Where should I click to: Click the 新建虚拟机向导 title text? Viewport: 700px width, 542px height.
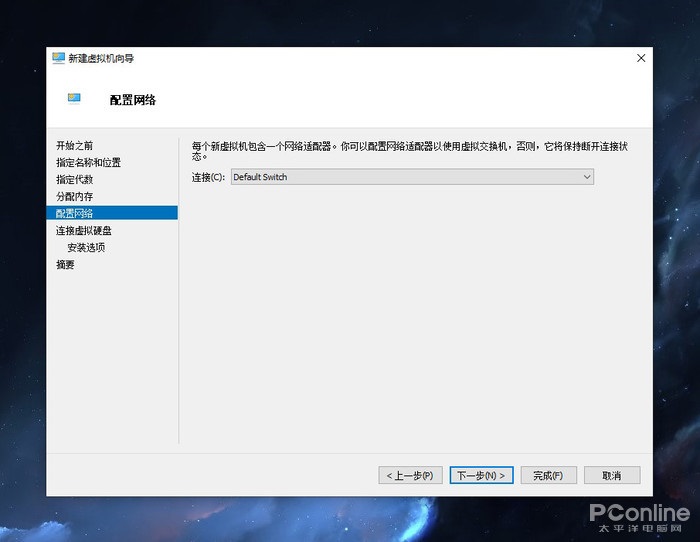pos(101,58)
